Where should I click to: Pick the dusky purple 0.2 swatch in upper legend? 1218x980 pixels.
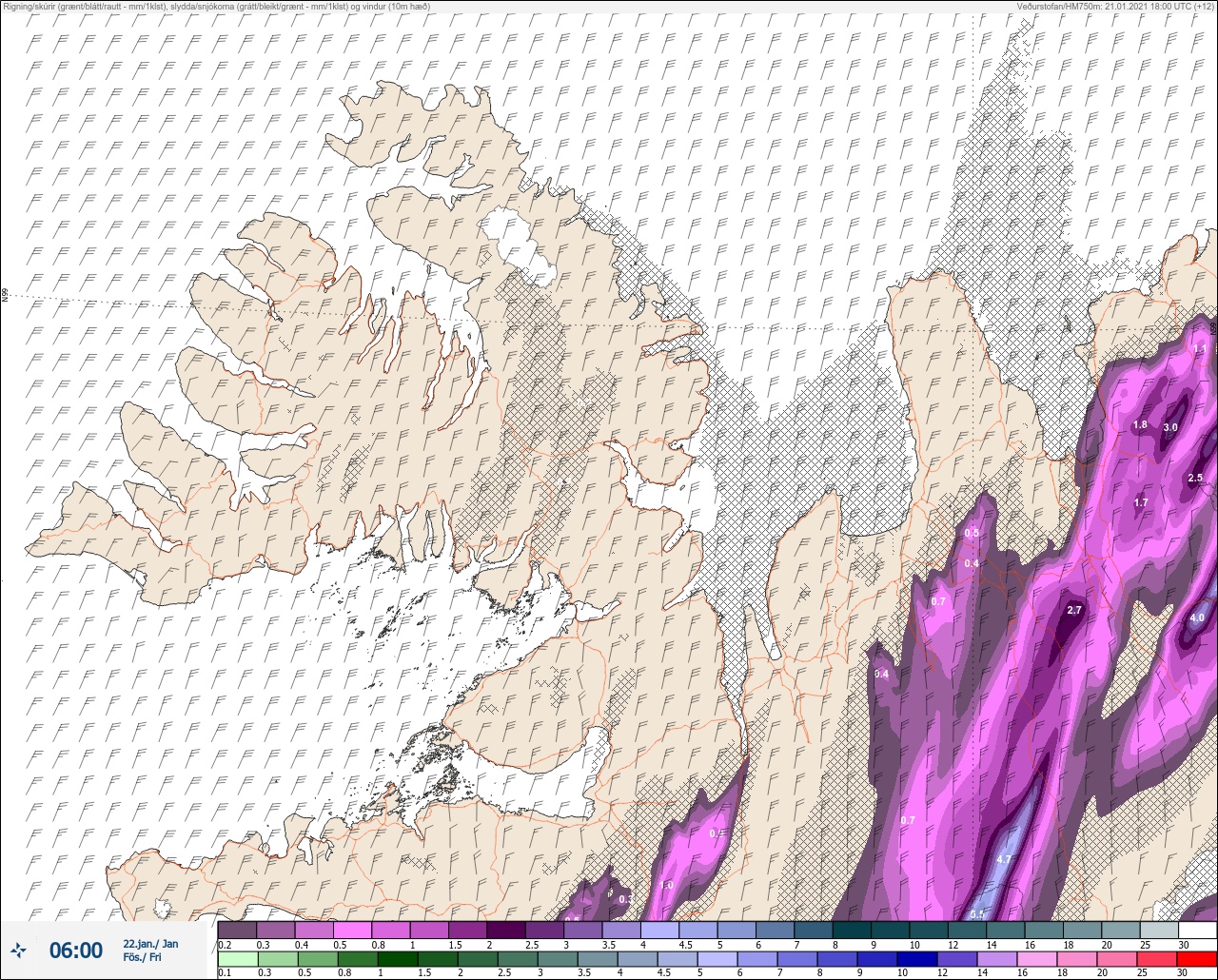click(237, 930)
